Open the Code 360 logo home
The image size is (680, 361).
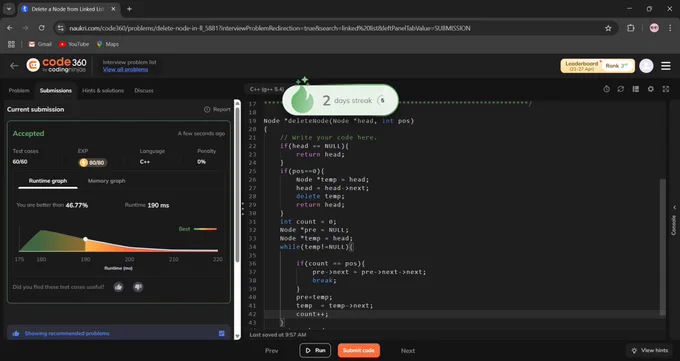56,65
